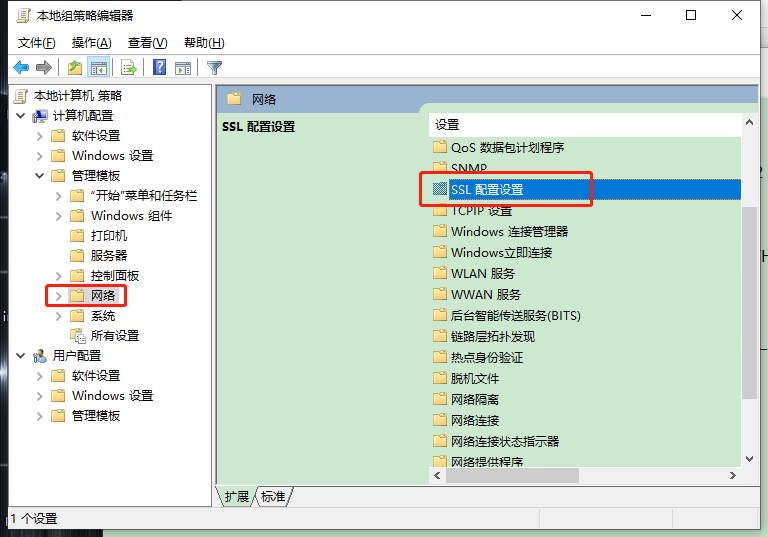Click the SSL 配置设置 item icon
Viewport: 768px width, 537px height.
click(440, 189)
